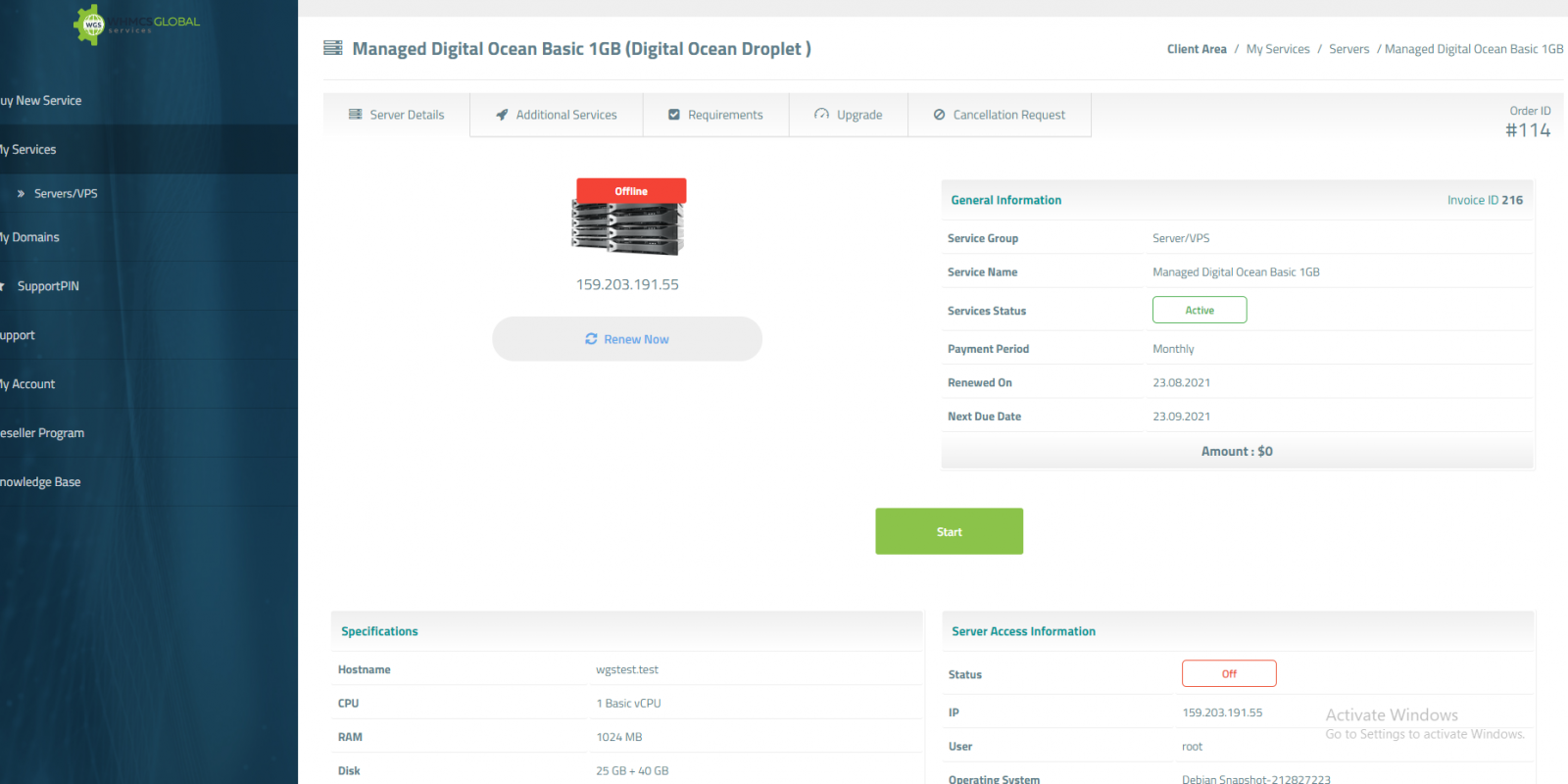Click the green Start button
1568x784 pixels.
point(949,531)
